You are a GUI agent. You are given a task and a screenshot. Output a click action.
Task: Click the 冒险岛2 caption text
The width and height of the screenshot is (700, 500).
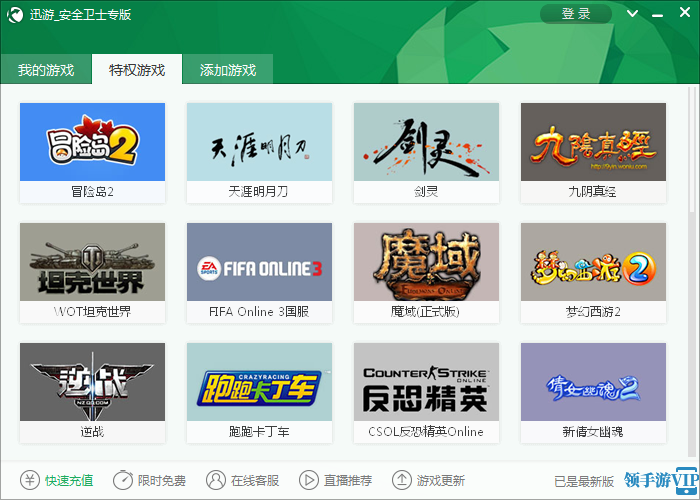click(92, 192)
